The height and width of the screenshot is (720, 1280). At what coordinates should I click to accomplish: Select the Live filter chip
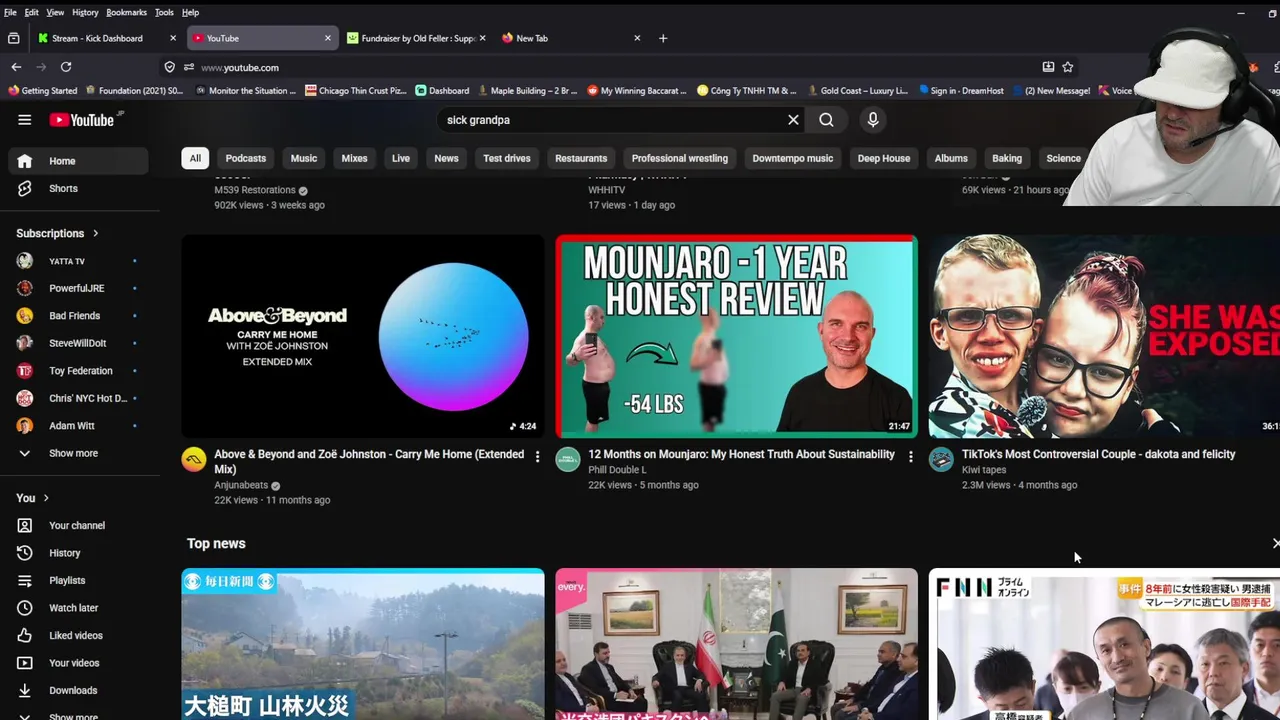[401, 158]
